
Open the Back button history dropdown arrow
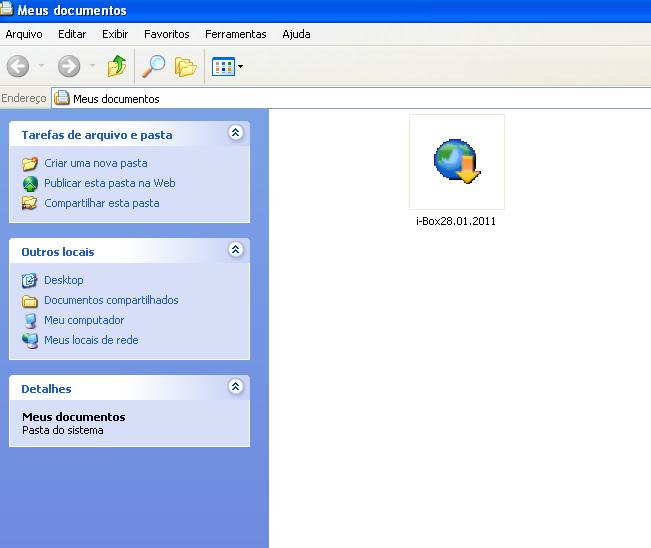point(41,66)
